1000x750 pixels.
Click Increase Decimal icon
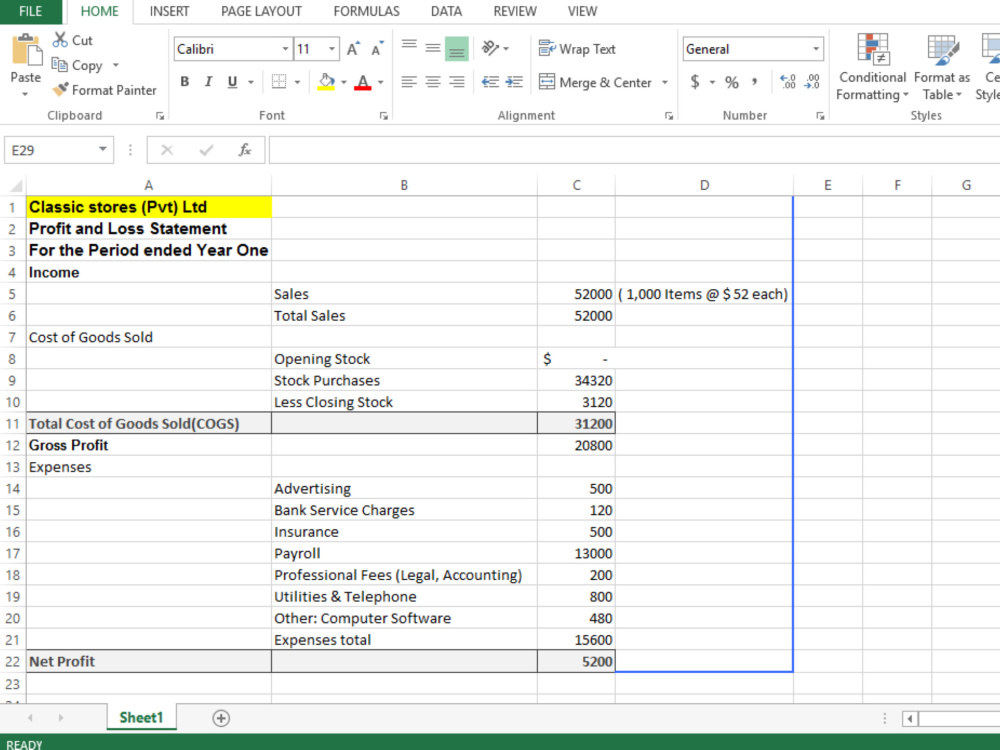tap(788, 82)
